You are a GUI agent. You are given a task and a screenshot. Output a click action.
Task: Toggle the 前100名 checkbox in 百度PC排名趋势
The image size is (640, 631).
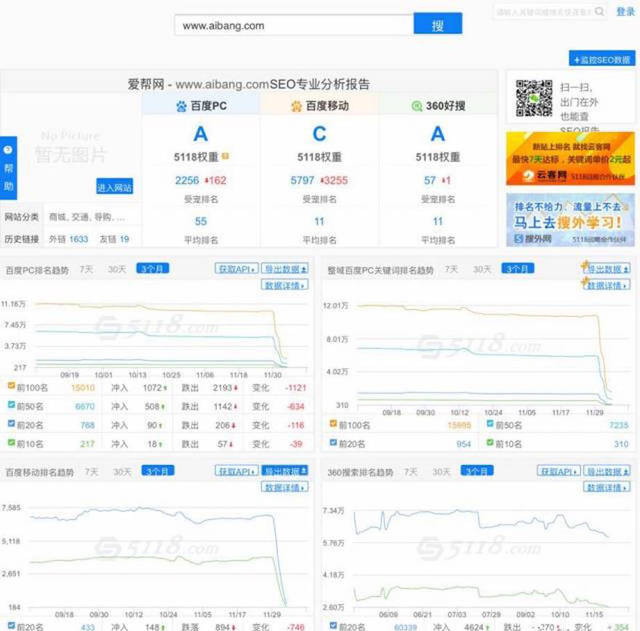point(9,387)
